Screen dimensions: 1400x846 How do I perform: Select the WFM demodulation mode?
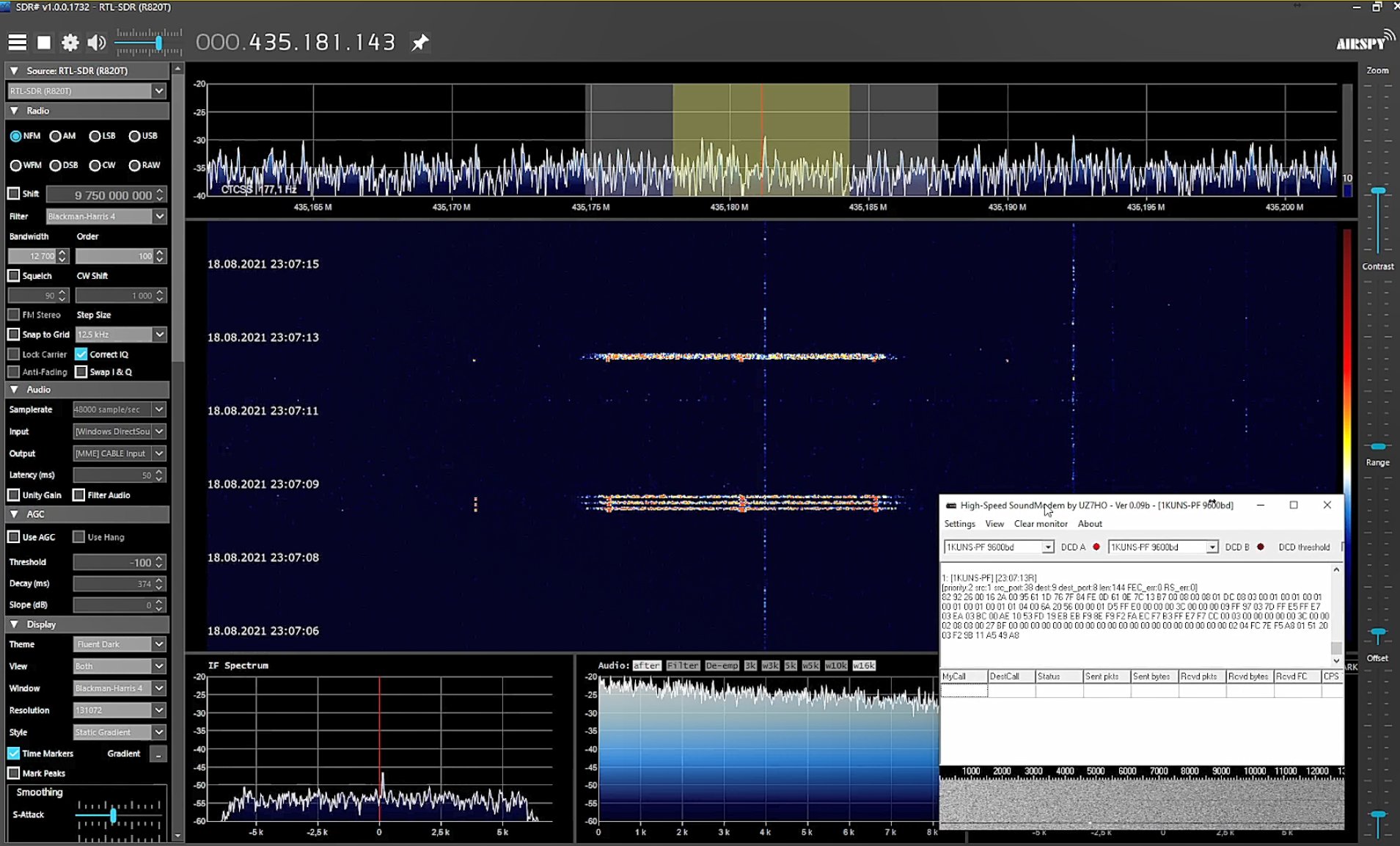coord(16,165)
